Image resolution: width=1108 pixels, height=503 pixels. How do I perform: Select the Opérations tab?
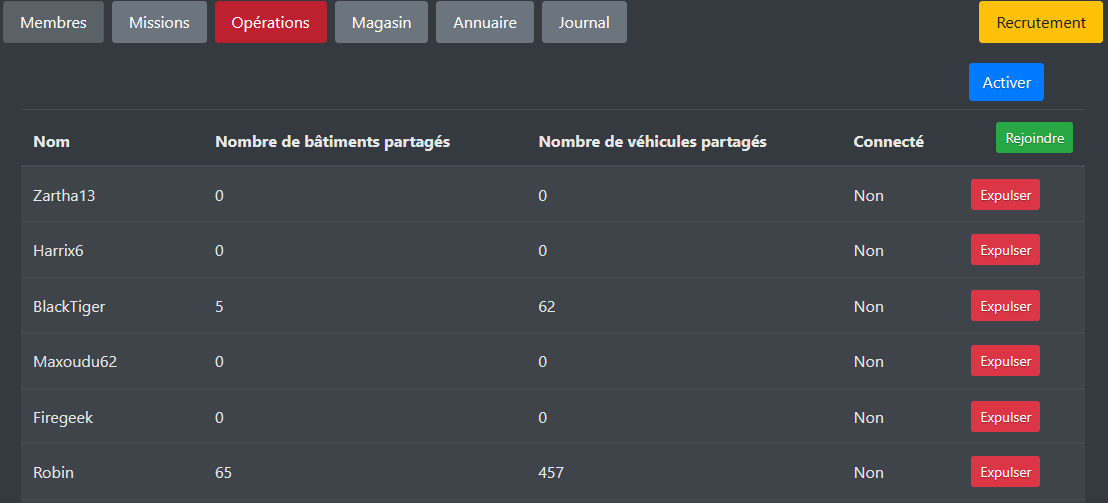[270, 22]
